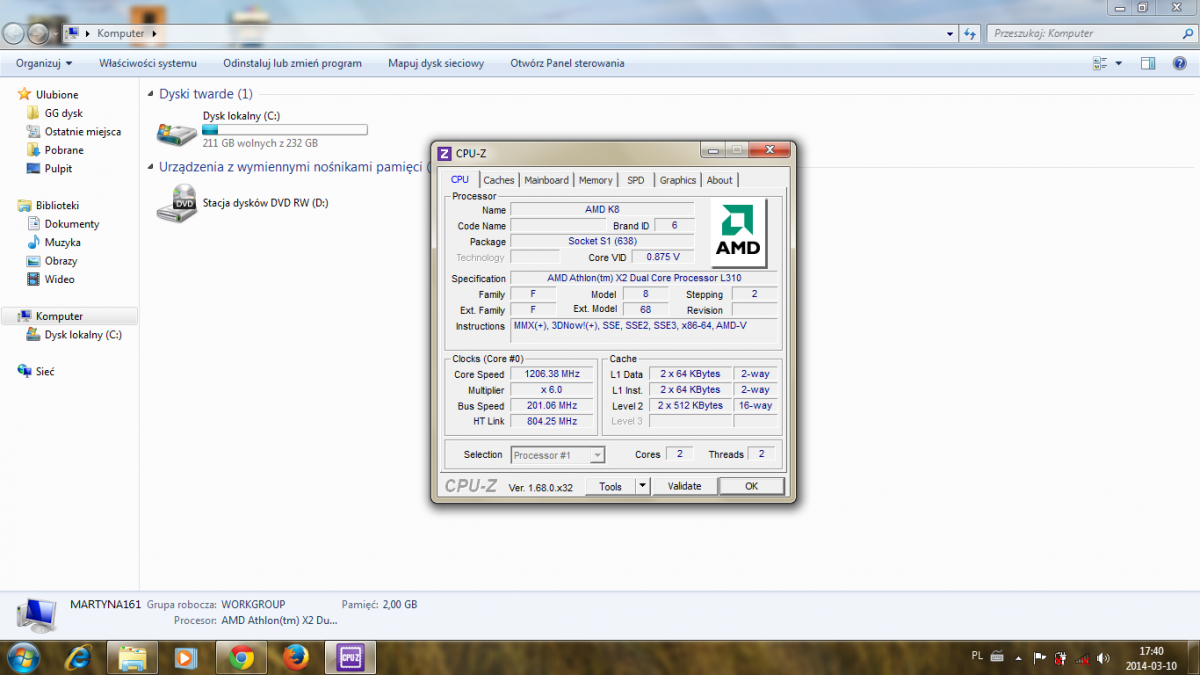This screenshot has width=1200, height=675.
Task: Click the Explorer help question mark icon
Action: (x=1178, y=63)
